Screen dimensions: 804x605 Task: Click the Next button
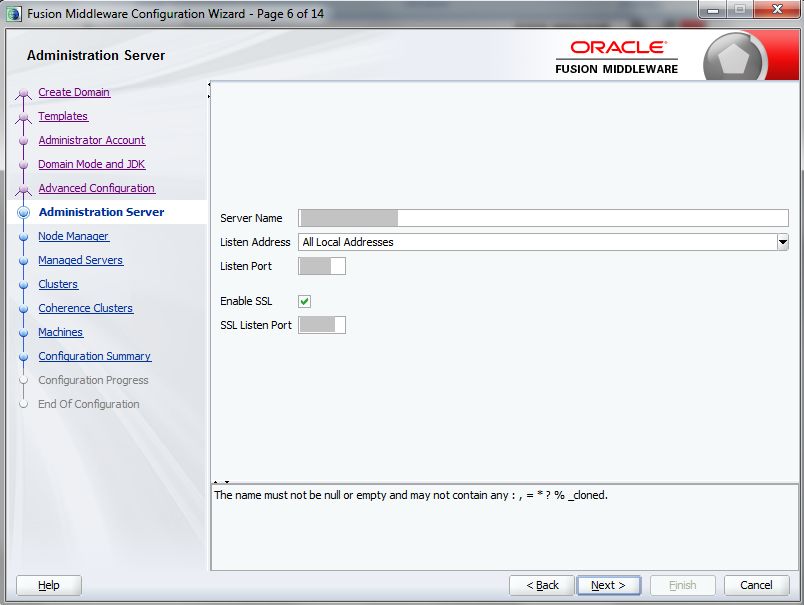click(608, 585)
